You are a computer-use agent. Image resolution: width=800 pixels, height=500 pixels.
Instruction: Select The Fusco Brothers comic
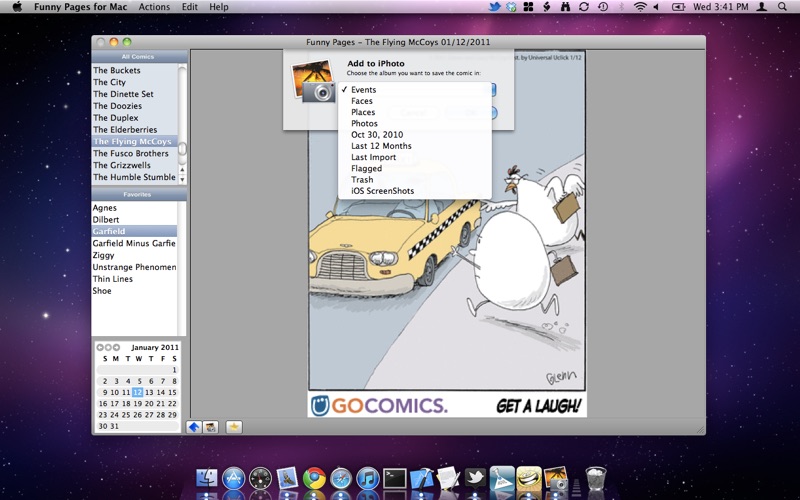point(135,153)
